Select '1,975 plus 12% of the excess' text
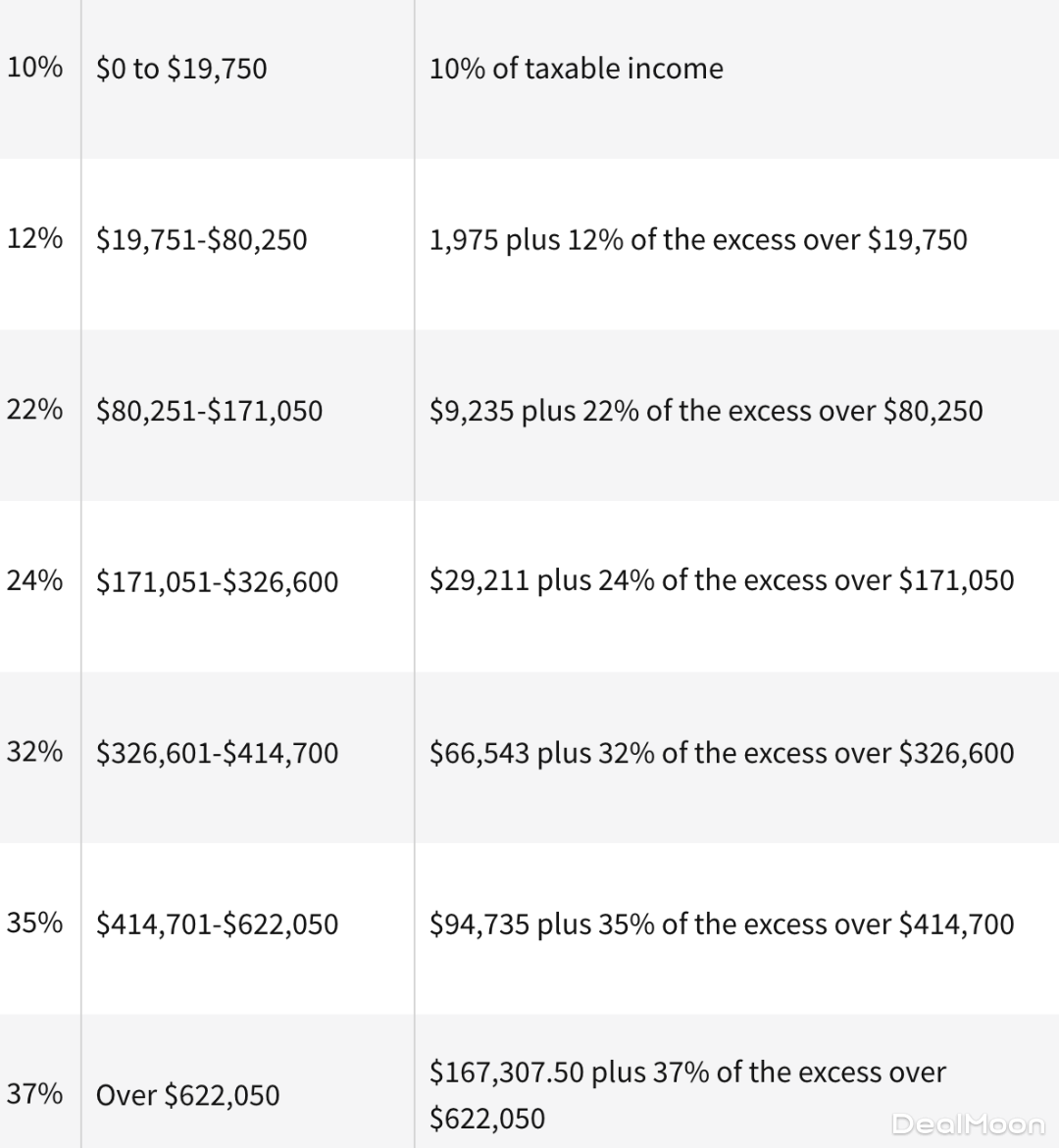Screen dimensions: 1059x1148 pyautogui.click(x=697, y=239)
